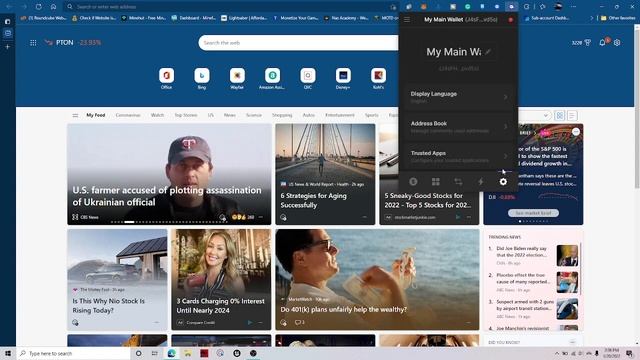This screenshot has height=360, width=640.
Task: Select the Entertainment tab
Action: coord(340,116)
